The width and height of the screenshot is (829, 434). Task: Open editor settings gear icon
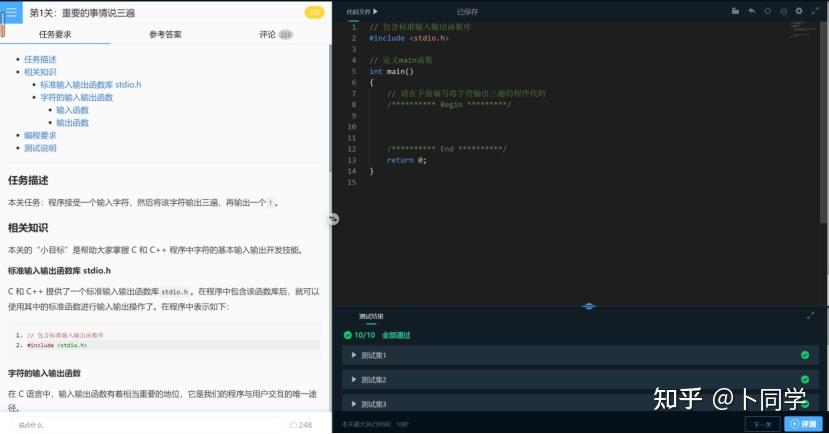click(x=799, y=11)
